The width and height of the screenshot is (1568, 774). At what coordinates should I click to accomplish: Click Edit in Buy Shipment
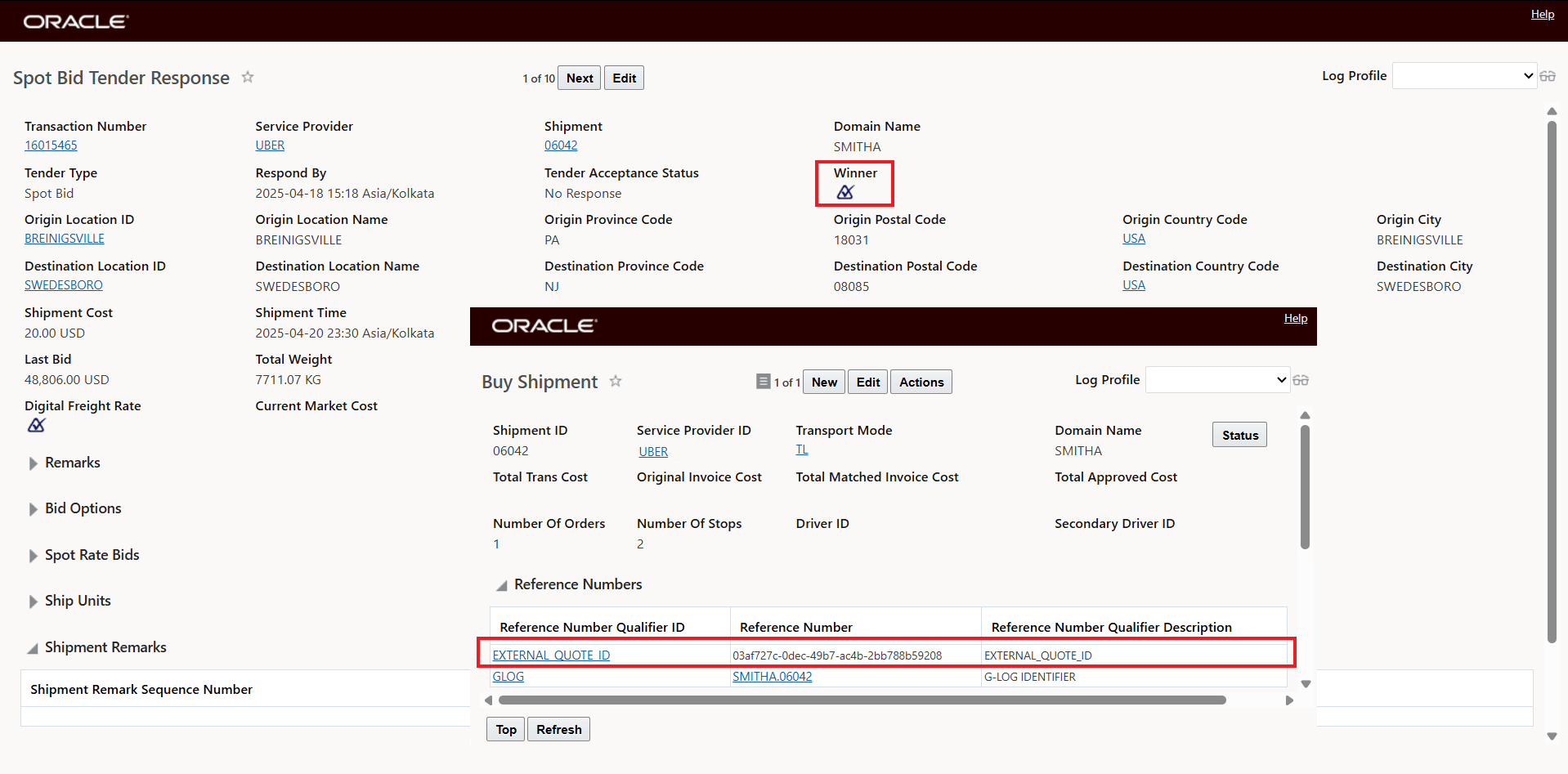[868, 382]
